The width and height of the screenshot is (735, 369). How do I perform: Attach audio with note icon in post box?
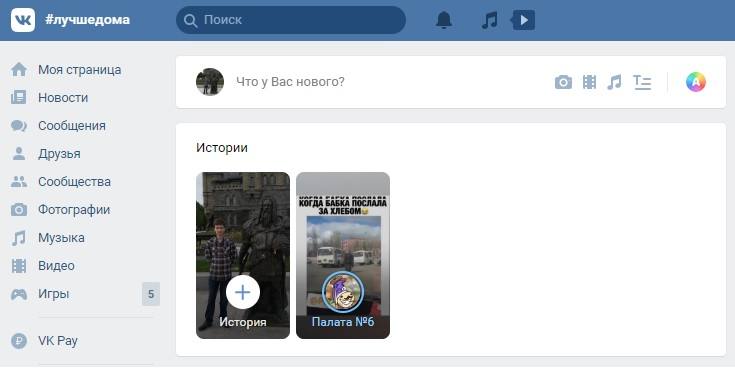(614, 82)
